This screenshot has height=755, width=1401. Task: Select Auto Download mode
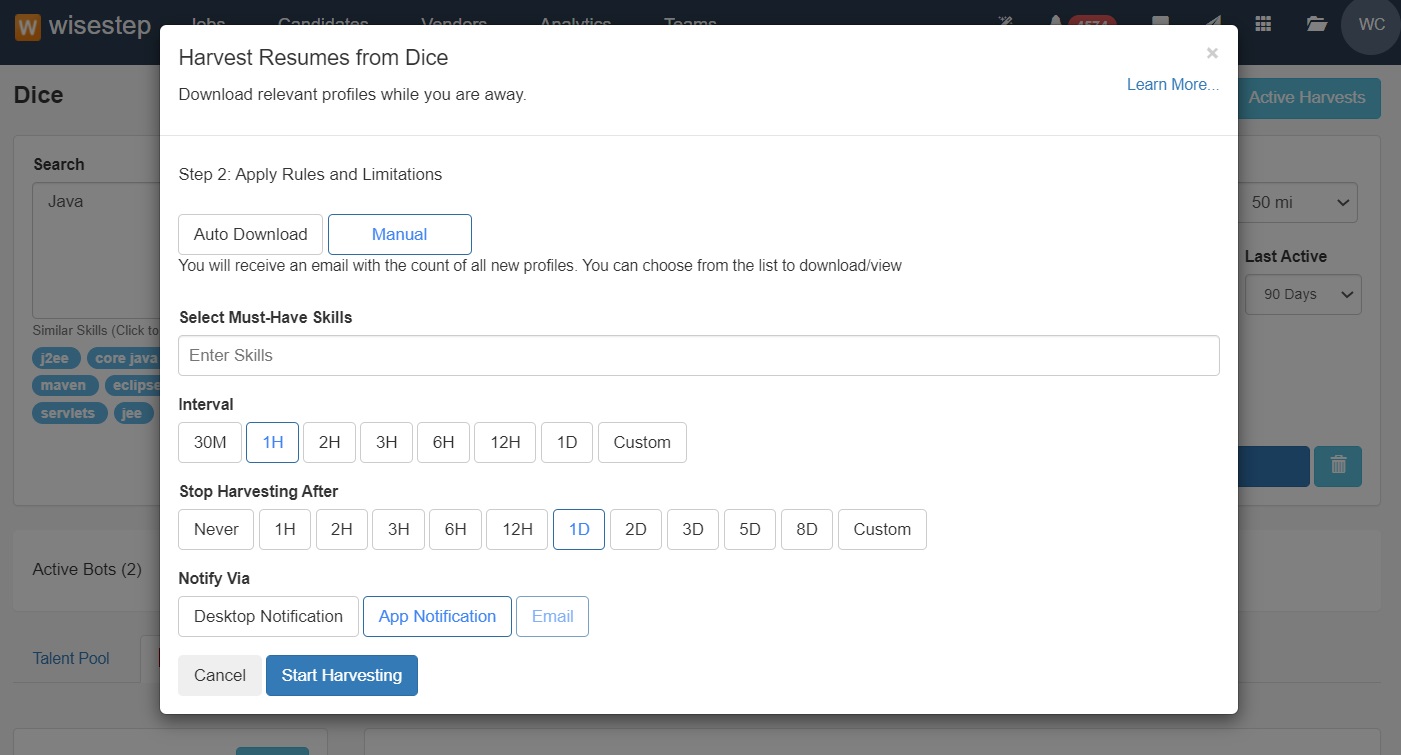point(250,234)
